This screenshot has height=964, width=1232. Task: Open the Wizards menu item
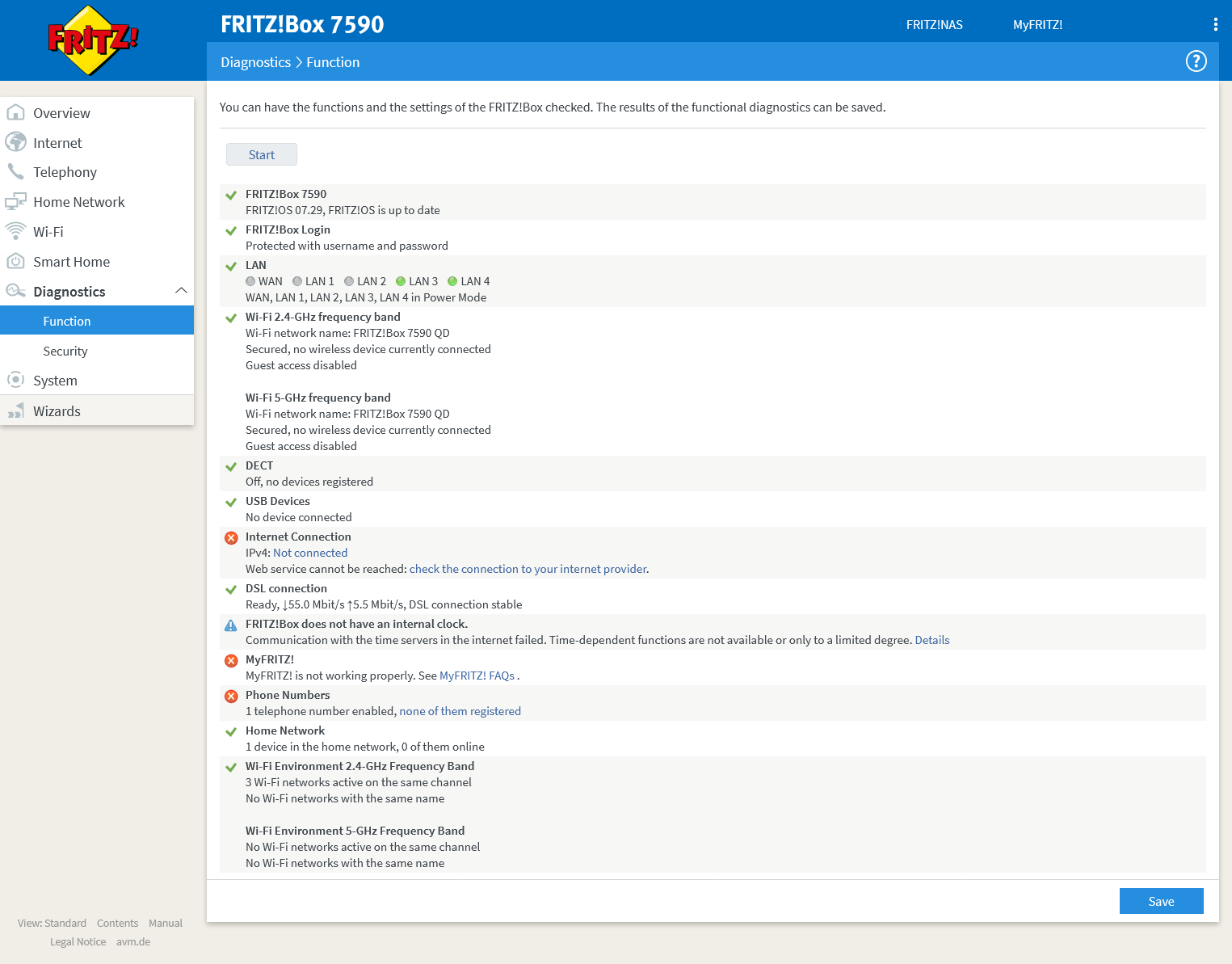(x=97, y=410)
